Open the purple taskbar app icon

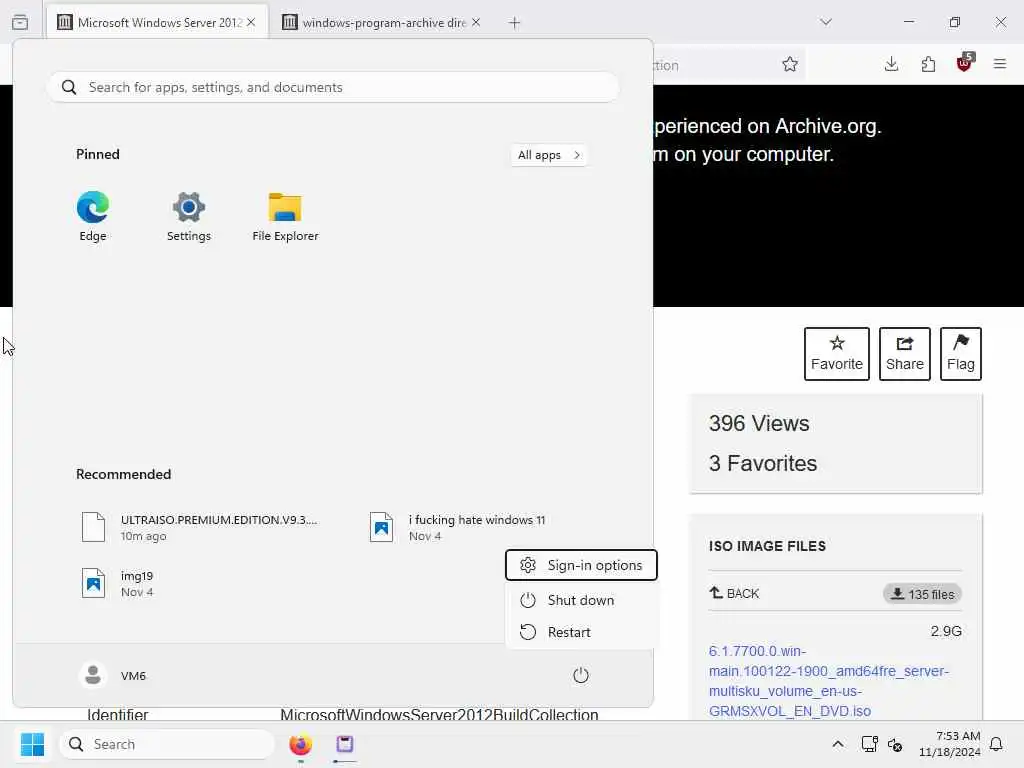coord(345,744)
